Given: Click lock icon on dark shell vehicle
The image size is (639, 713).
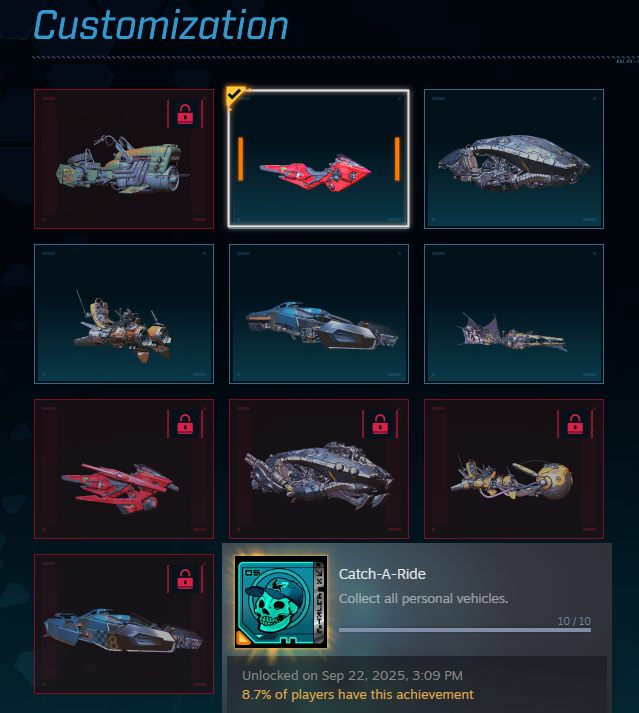Looking at the screenshot, I should click(x=380, y=424).
